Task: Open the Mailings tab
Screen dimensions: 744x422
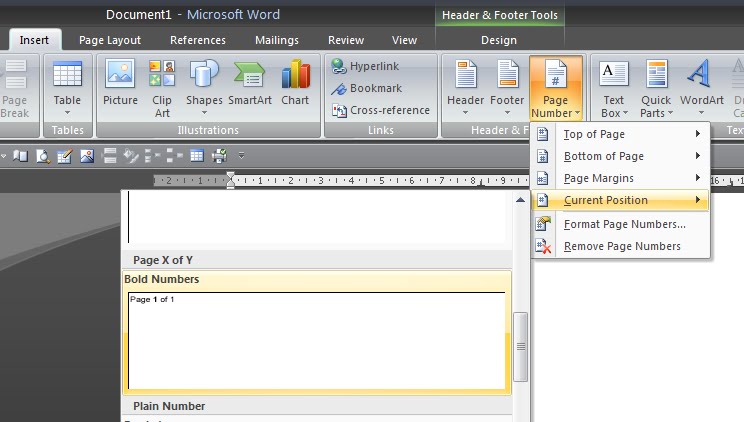Action: 277,40
